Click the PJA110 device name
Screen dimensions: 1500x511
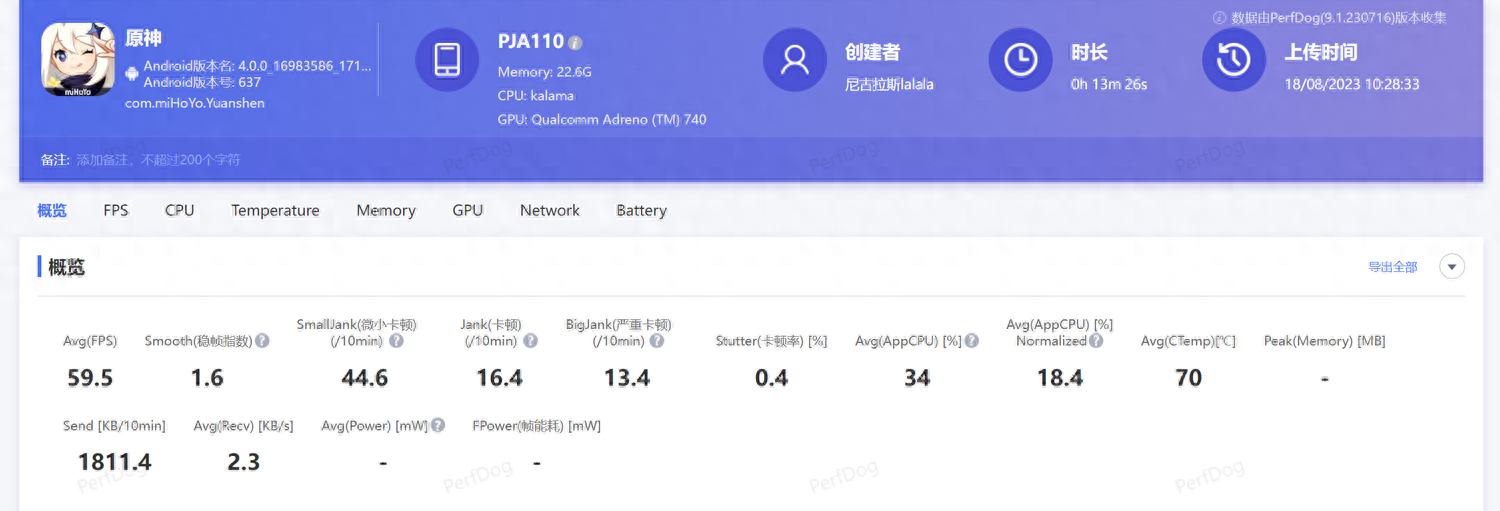pyautogui.click(x=531, y=42)
